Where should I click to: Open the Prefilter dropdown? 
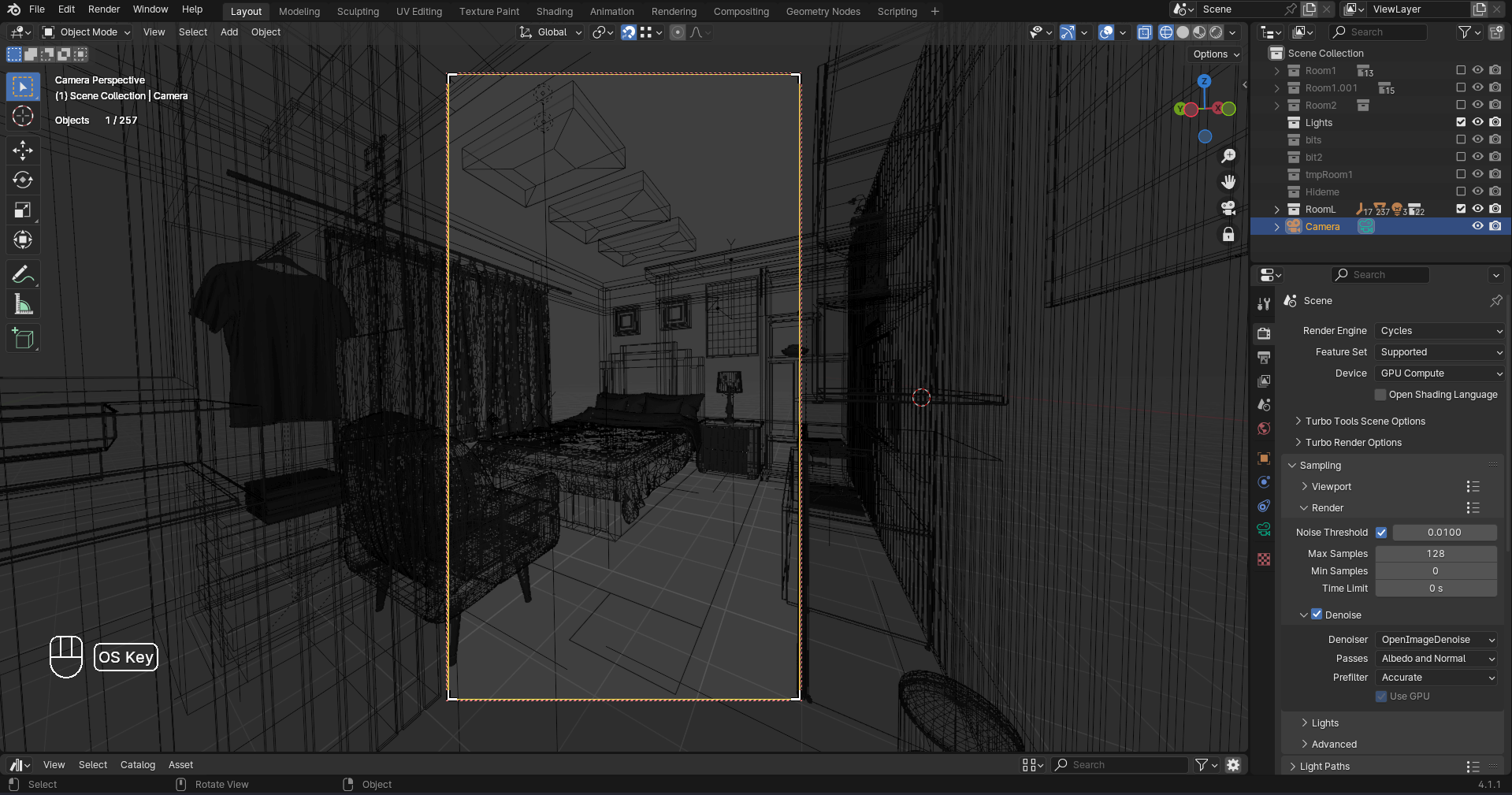[1436, 678]
